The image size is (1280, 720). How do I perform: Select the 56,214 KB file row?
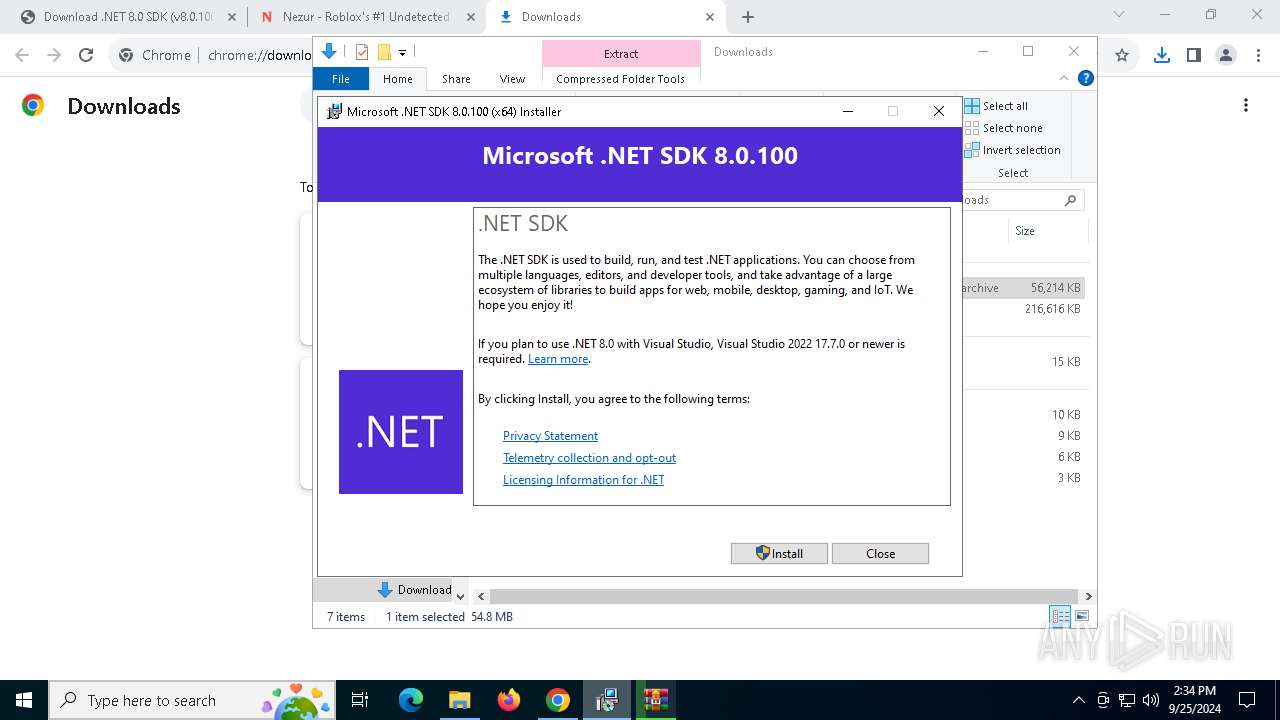click(x=1024, y=288)
